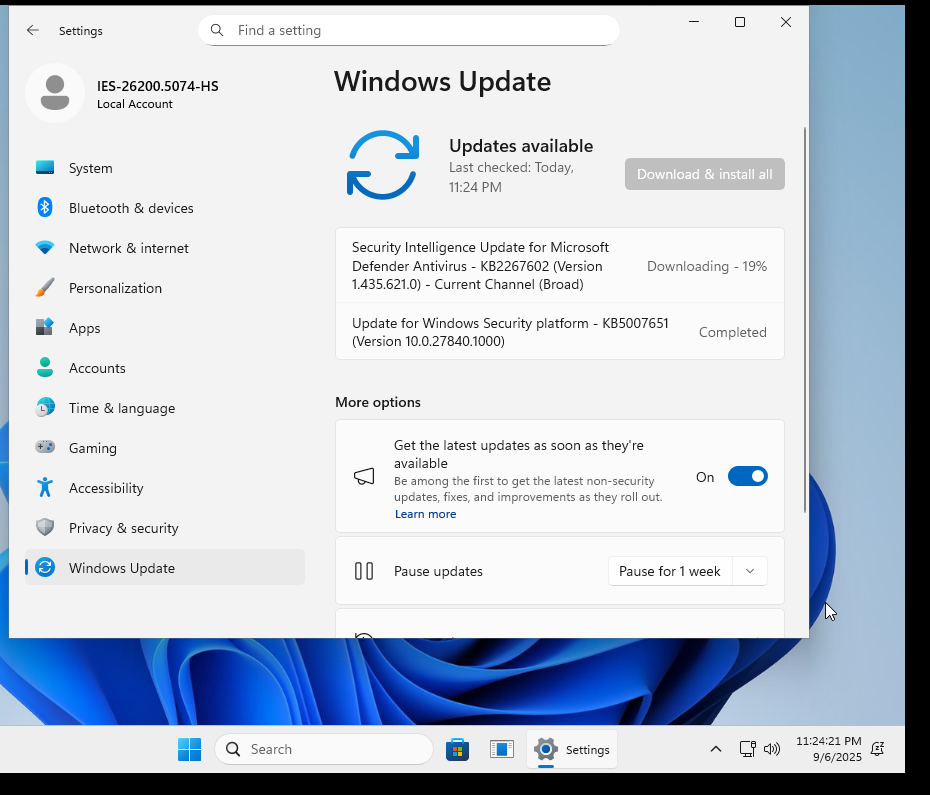Click the Completed status for KB5007651
Viewport: 930px width, 795px height.
(x=732, y=332)
